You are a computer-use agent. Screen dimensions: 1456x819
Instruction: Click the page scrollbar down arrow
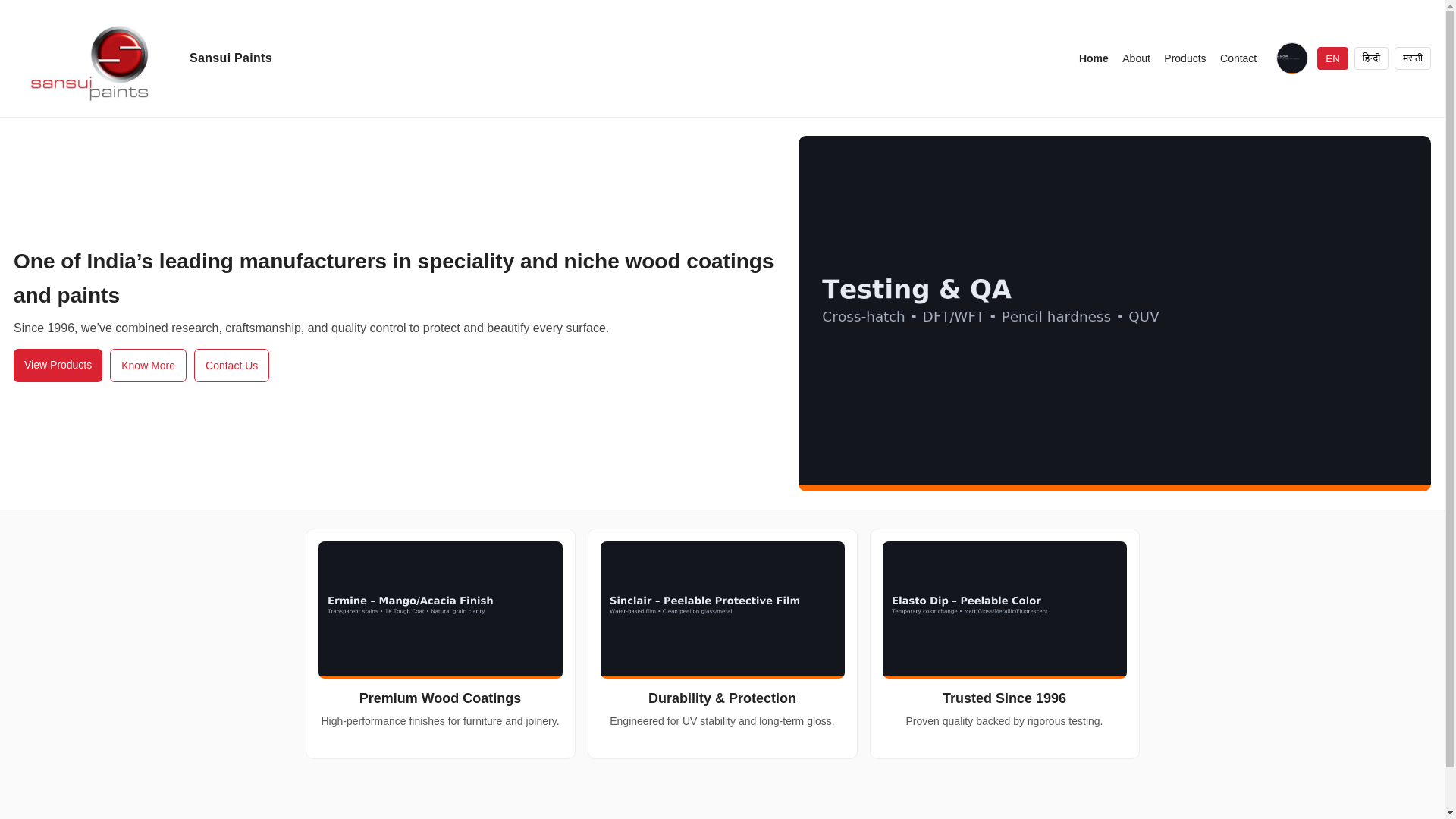pos(1450,813)
